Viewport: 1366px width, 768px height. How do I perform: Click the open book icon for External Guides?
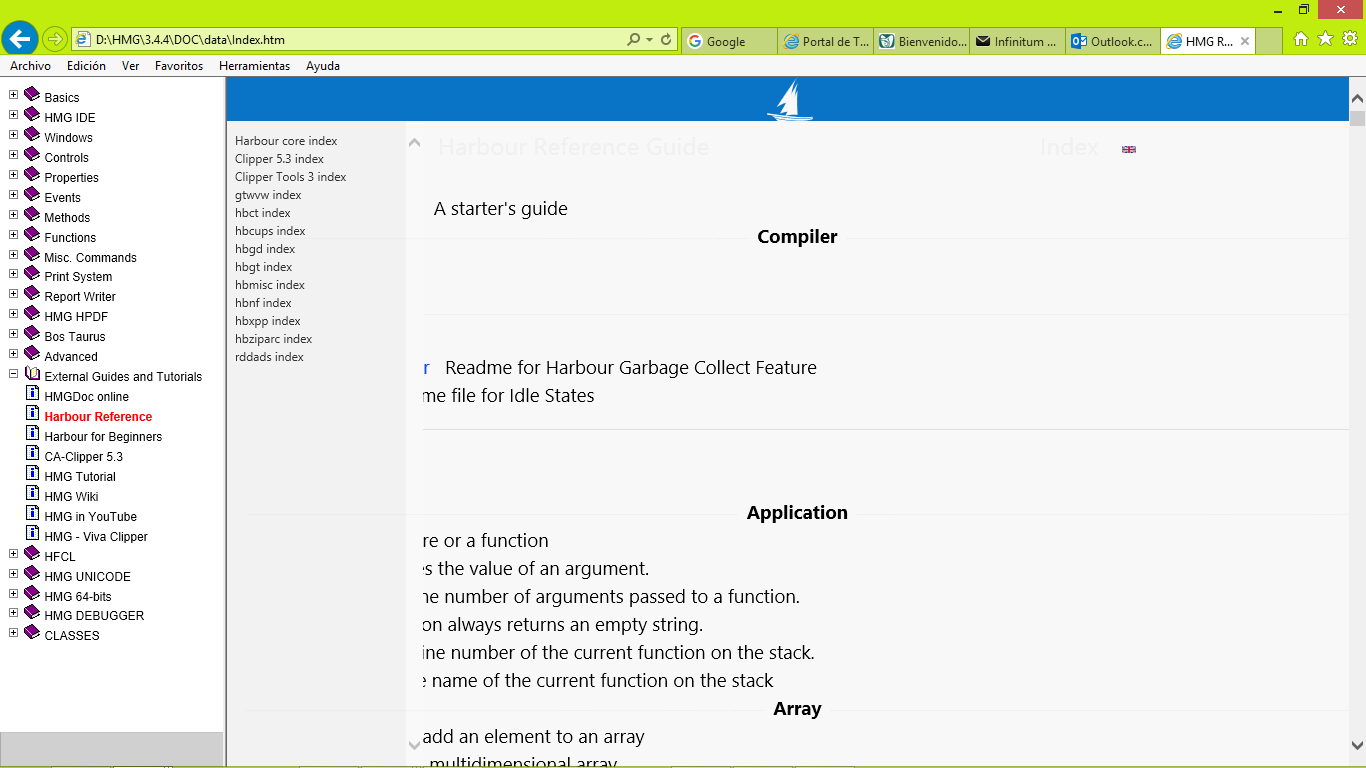click(32, 374)
